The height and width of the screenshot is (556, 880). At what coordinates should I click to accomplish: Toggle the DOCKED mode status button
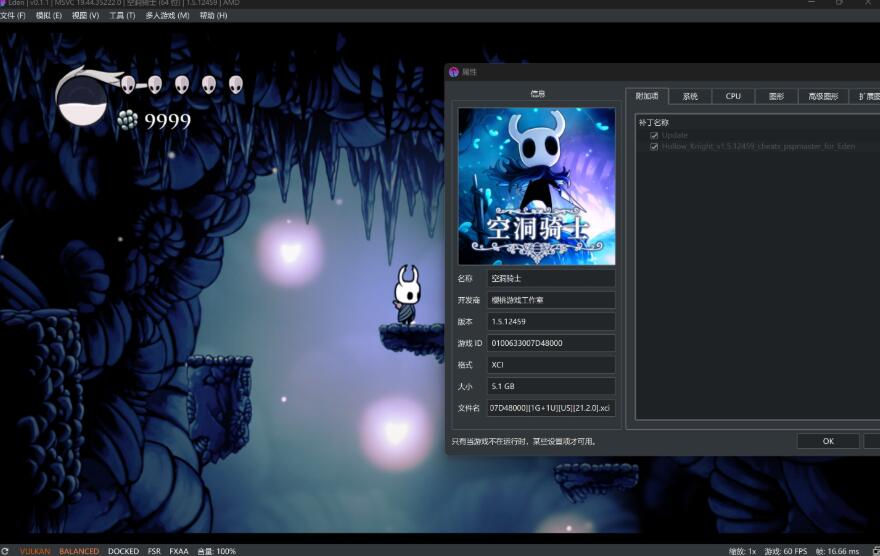click(123, 551)
